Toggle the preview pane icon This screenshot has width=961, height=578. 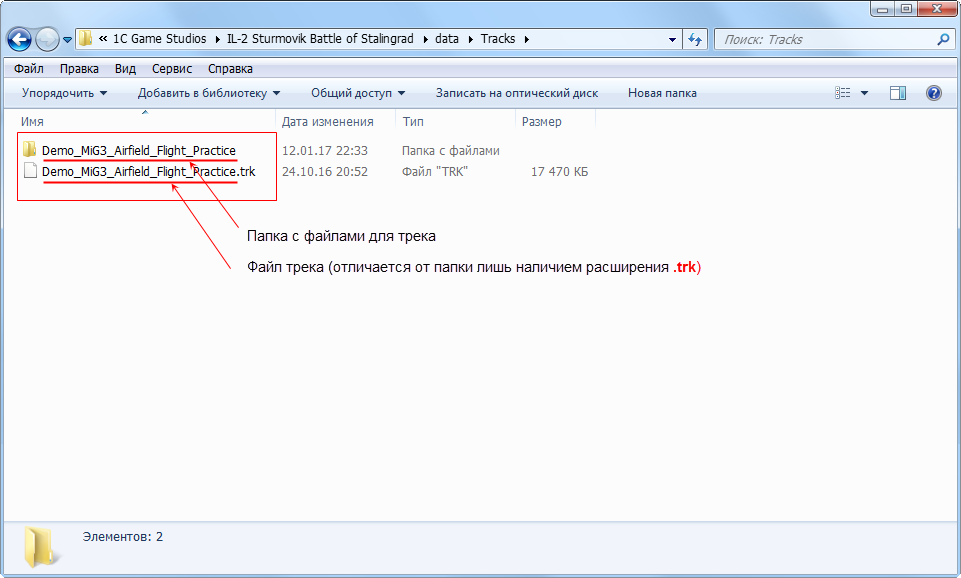click(898, 93)
